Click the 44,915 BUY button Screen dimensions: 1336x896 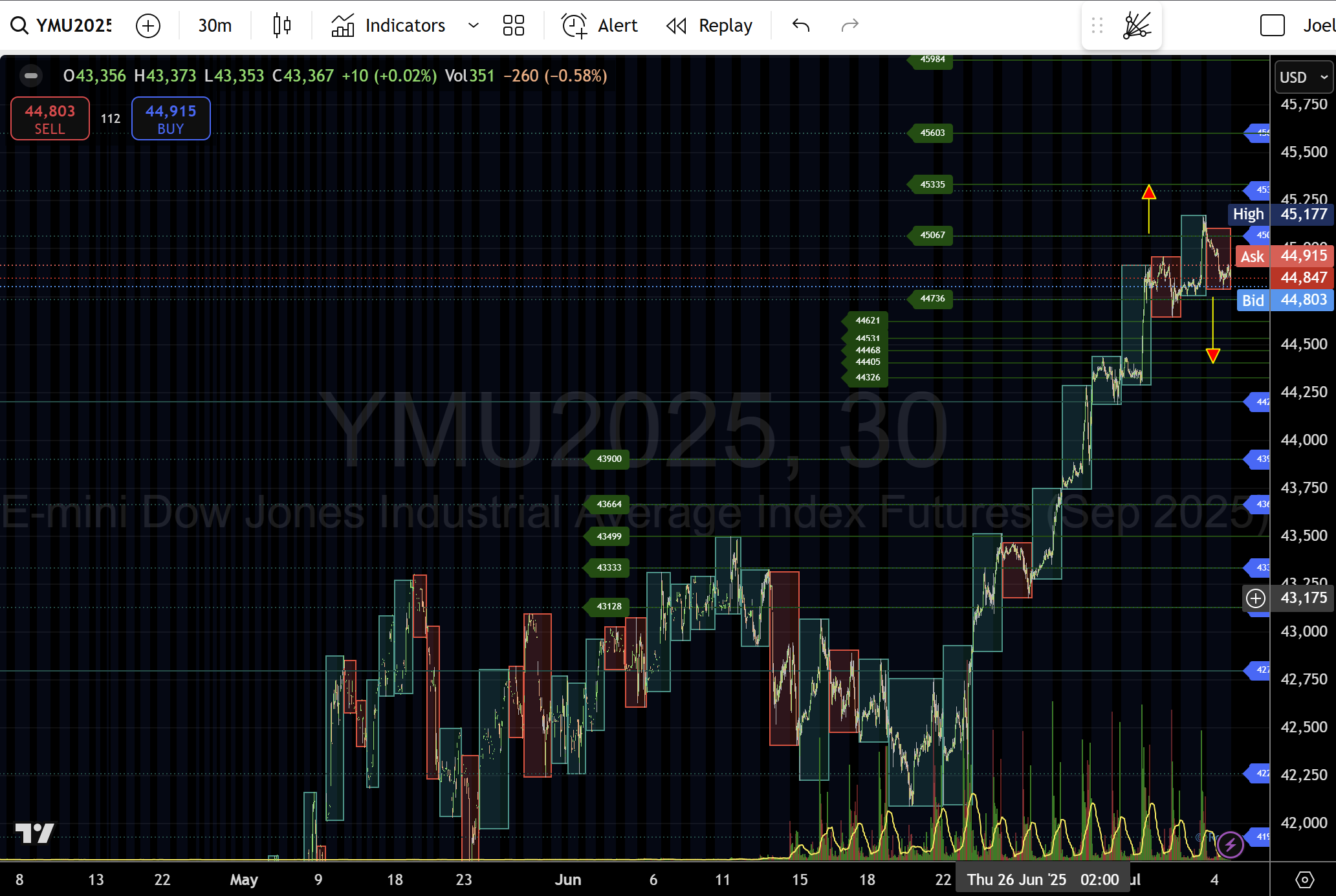(171, 118)
